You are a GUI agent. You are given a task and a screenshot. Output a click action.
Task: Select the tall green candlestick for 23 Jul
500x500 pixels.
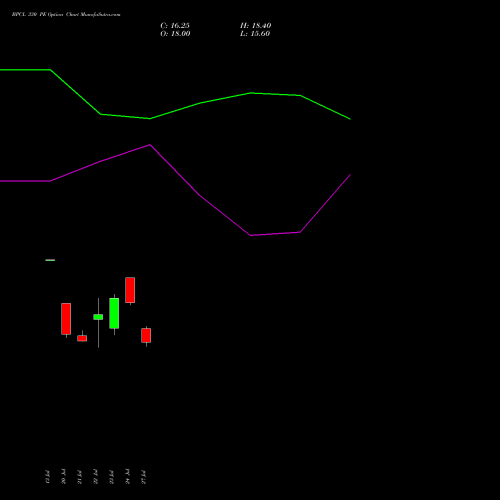(114, 313)
